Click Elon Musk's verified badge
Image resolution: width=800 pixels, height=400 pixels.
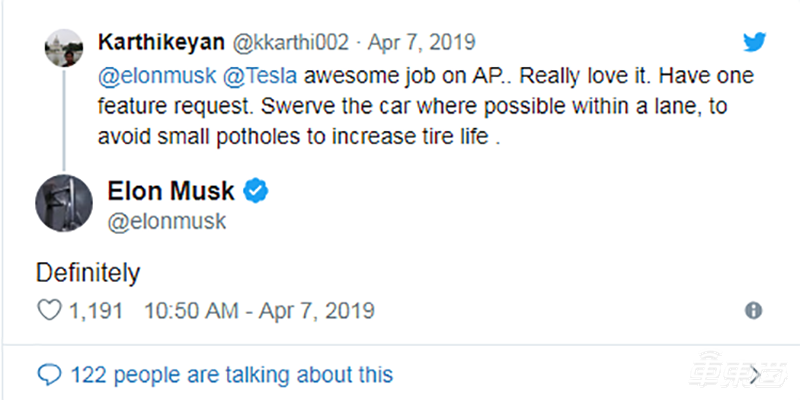pos(256,191)
